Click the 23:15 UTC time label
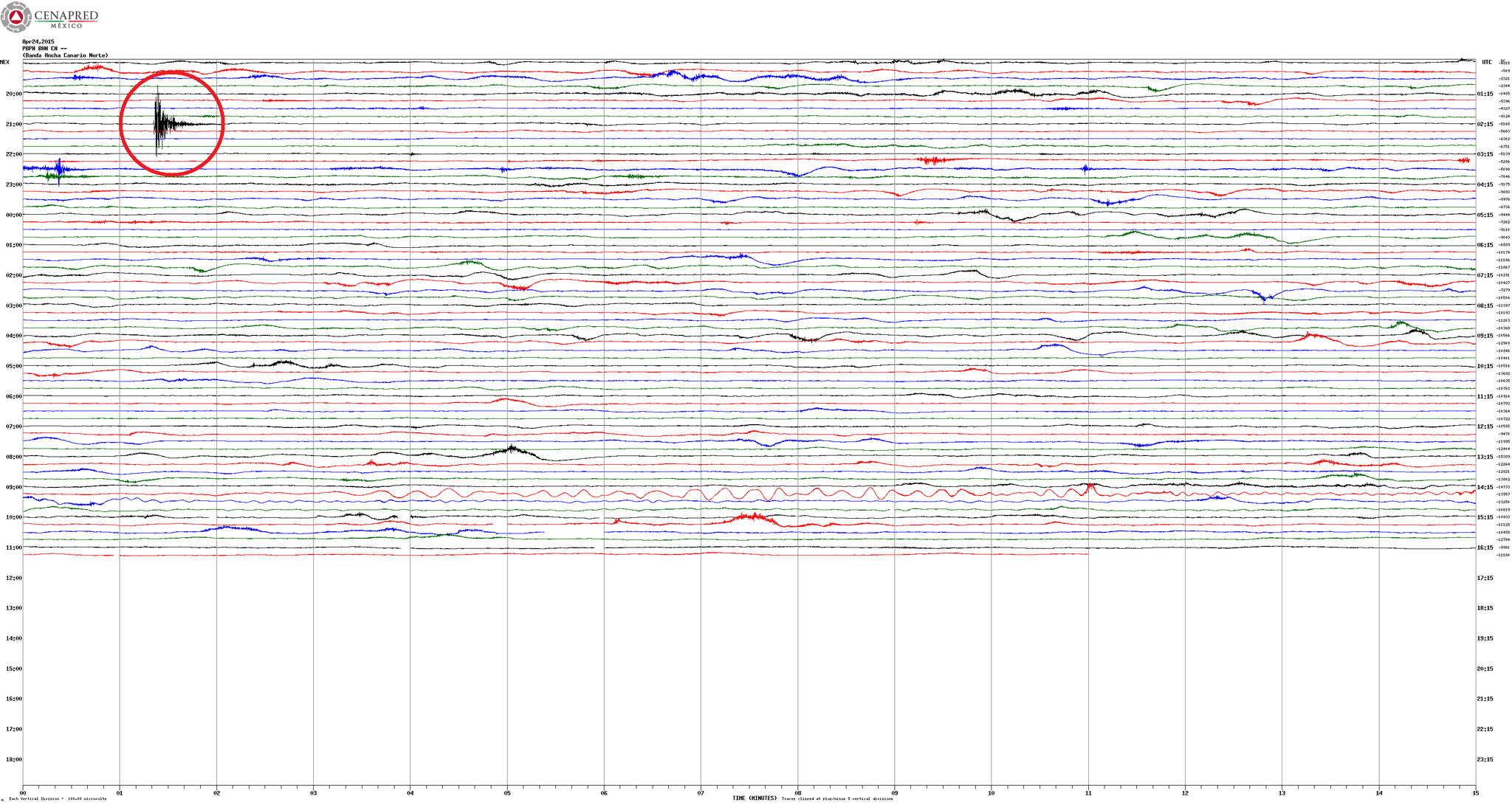1512x805 pixels. (x=1485, y=759)
